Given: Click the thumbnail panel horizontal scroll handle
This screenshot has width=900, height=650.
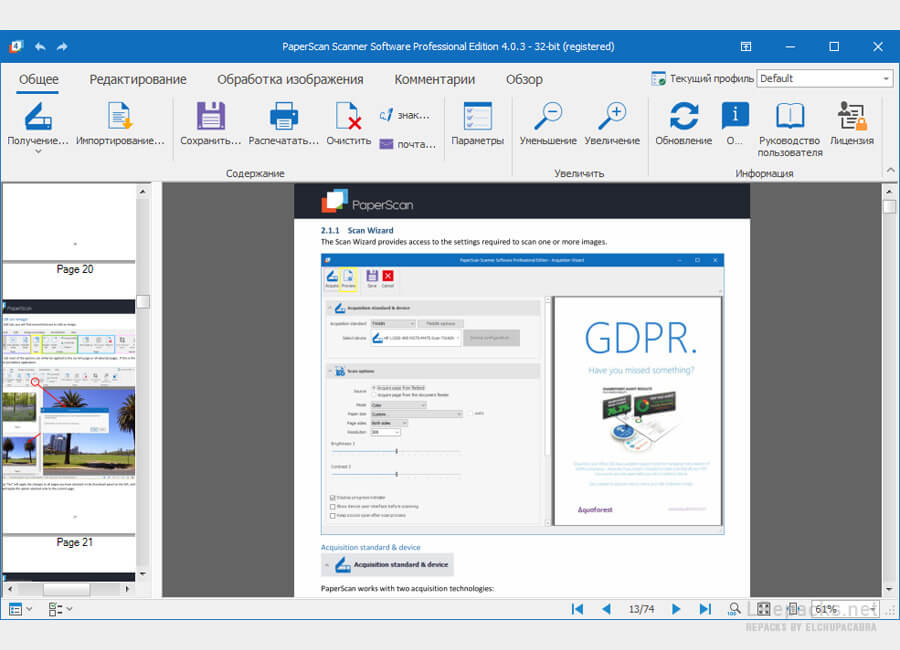Looking at the screenshot, I should pos(67,589).
